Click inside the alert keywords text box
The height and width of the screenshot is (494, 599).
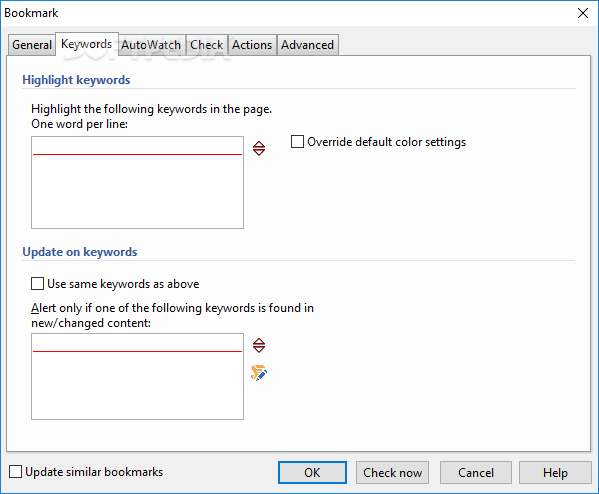[x=138, y=376]
